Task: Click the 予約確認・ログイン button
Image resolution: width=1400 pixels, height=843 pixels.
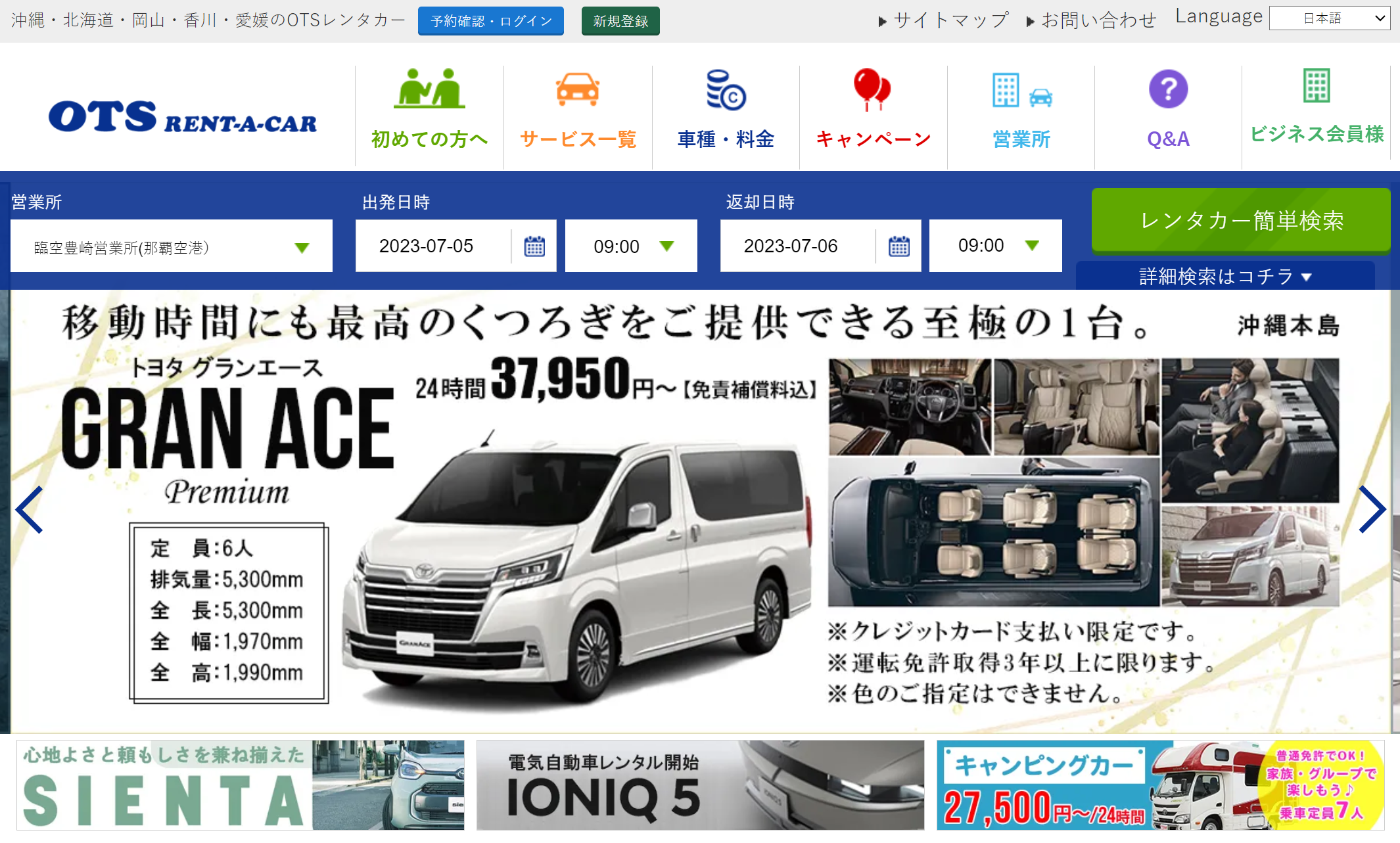Action: (x=490, y=21)
